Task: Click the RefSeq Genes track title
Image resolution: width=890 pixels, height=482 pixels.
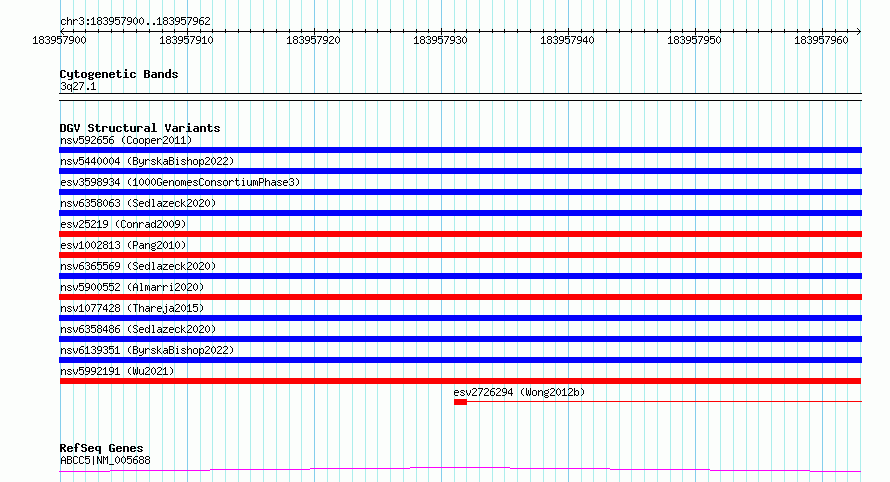Action: tap(101, 448)
